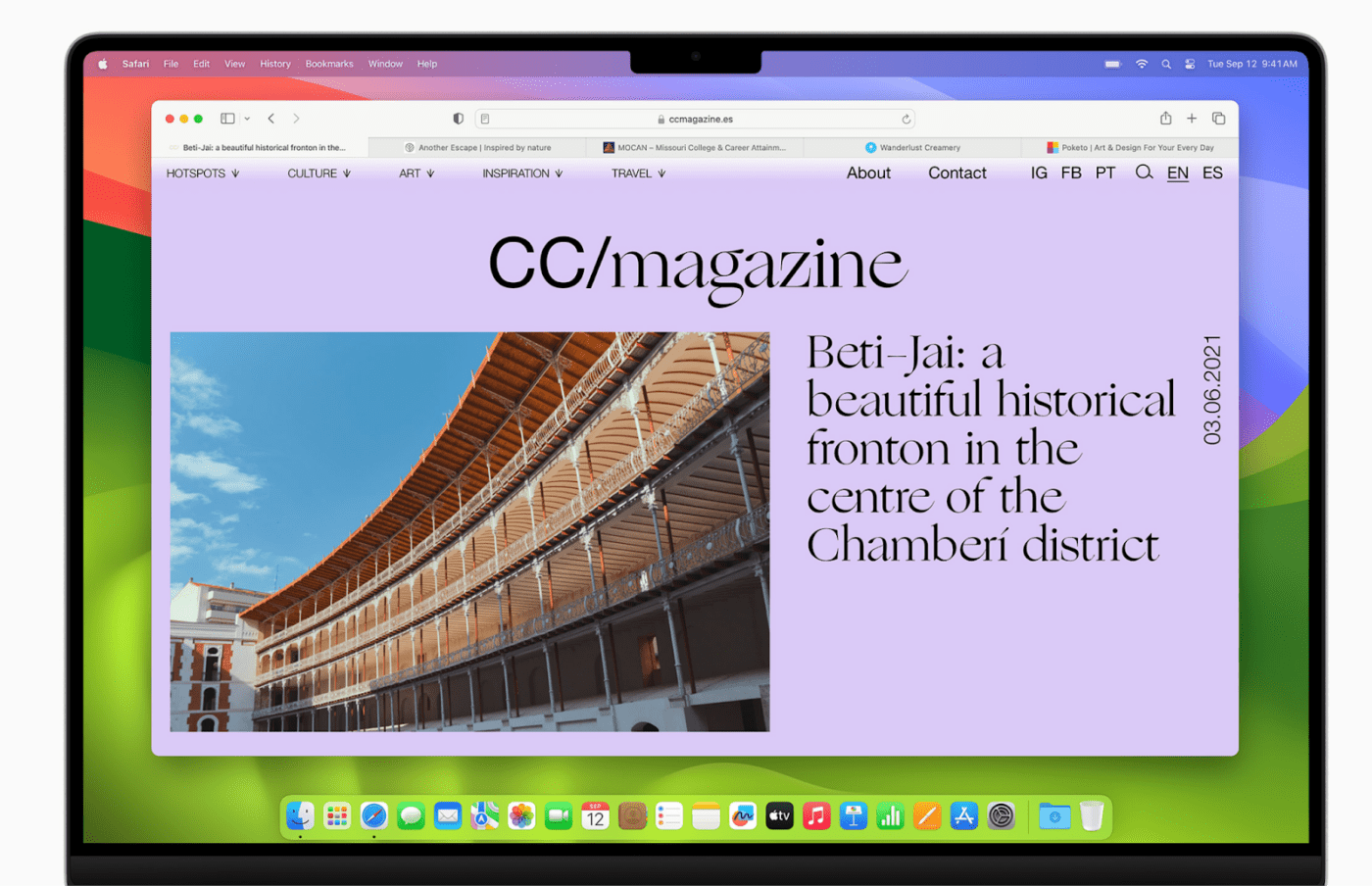Launch Music from the dock
1372x886 pixels.
coord(816,815)
